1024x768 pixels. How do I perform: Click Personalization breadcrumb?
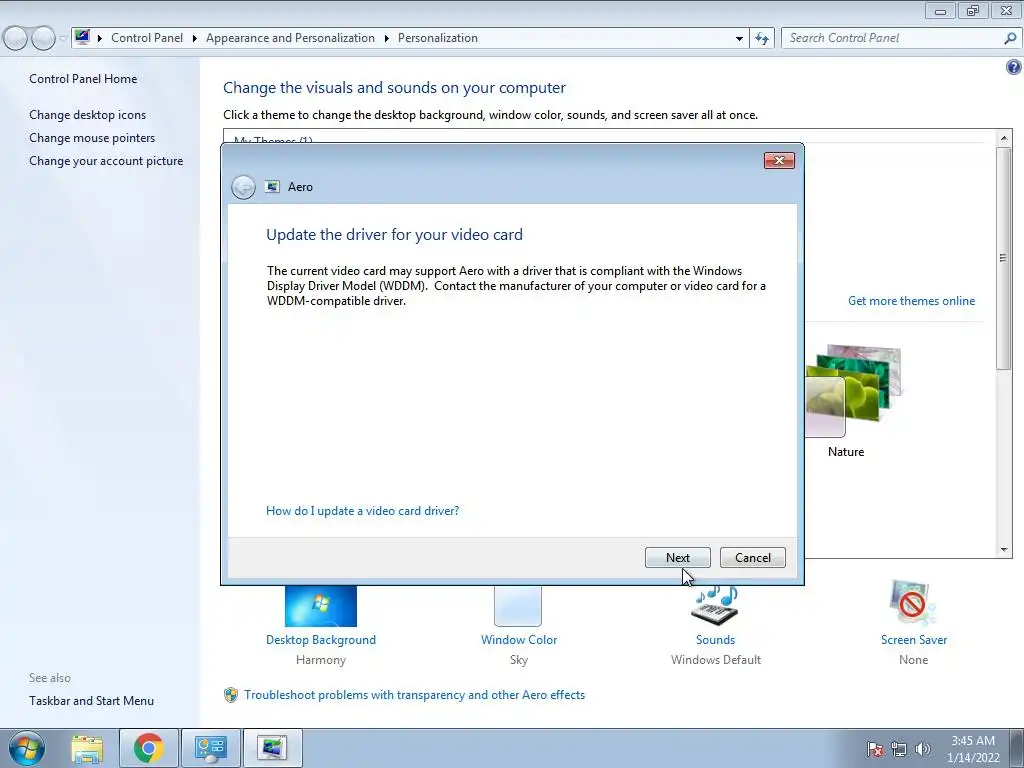coord(438,38)
